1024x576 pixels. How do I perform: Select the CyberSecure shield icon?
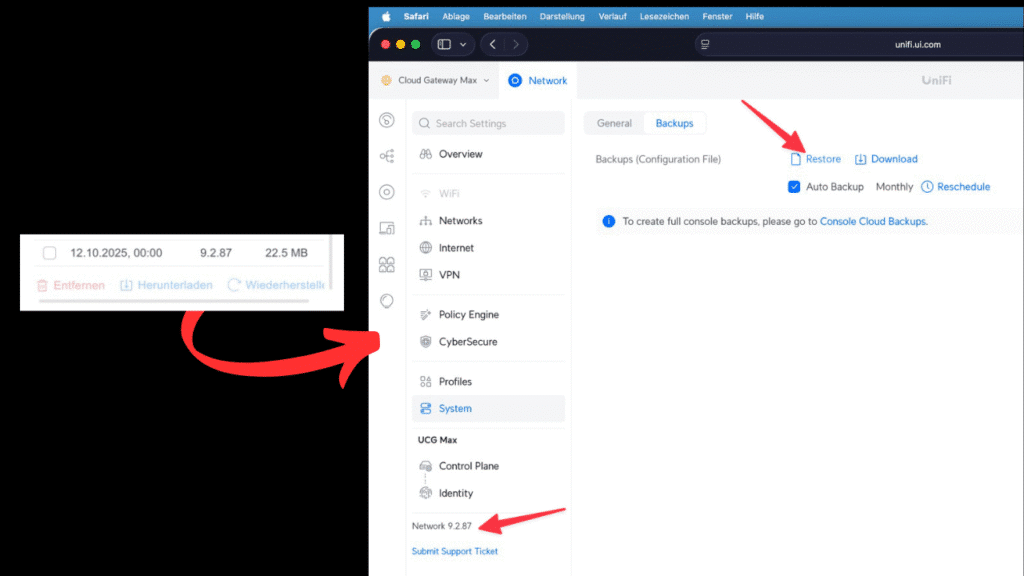point(426,342)
